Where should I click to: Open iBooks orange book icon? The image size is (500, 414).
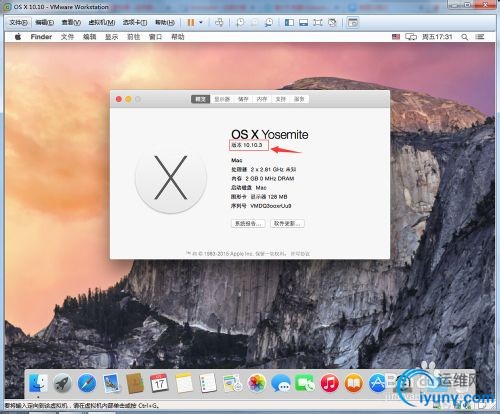(x=354, y=383)
